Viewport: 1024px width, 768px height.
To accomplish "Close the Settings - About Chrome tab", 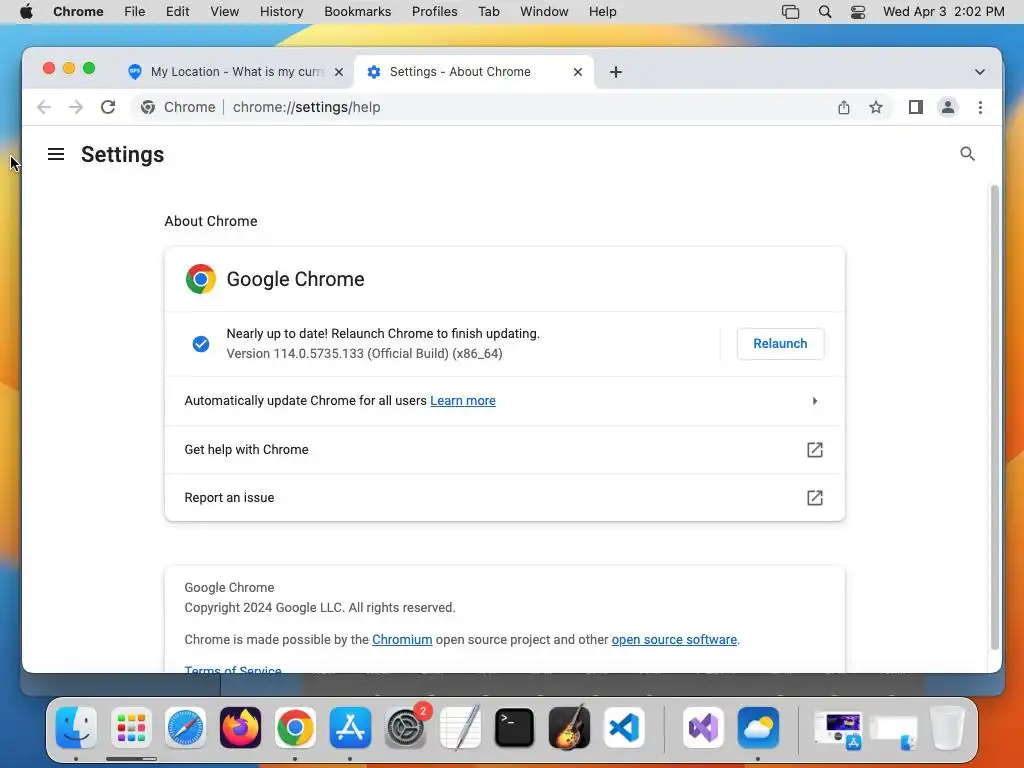I will click(x=577, y=72).
